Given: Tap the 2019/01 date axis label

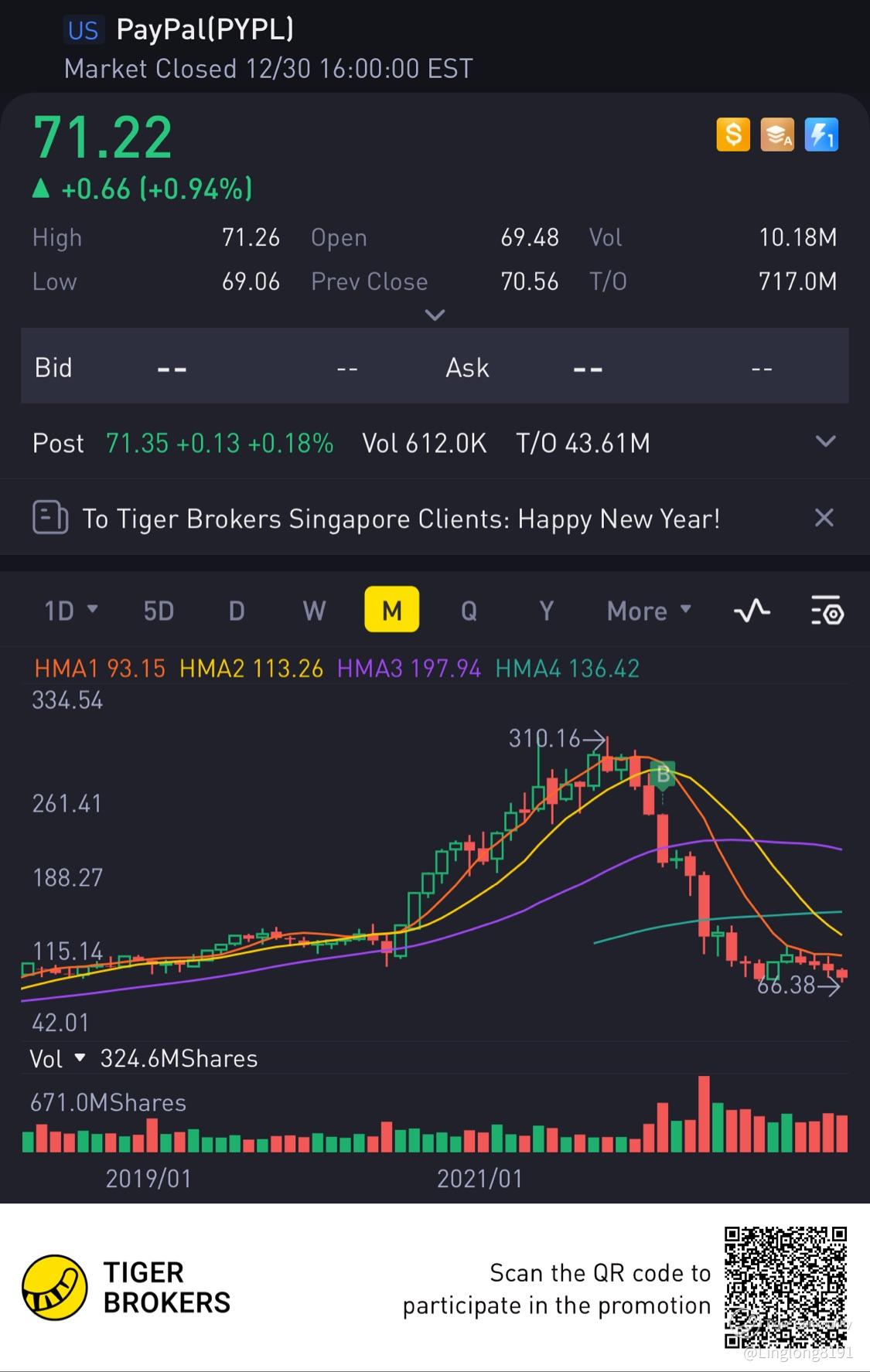Looking at the screenshot, I should point(148,1179).
